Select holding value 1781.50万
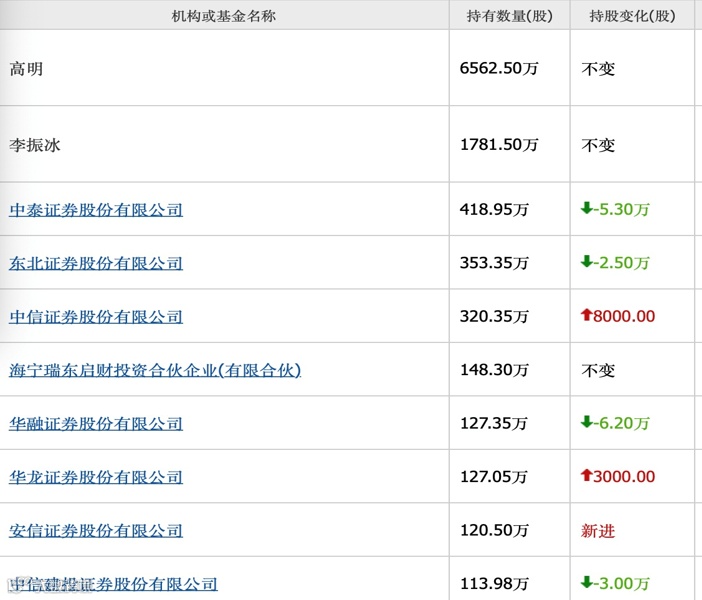This screenshot has width=702, height=600. (499, 144)
